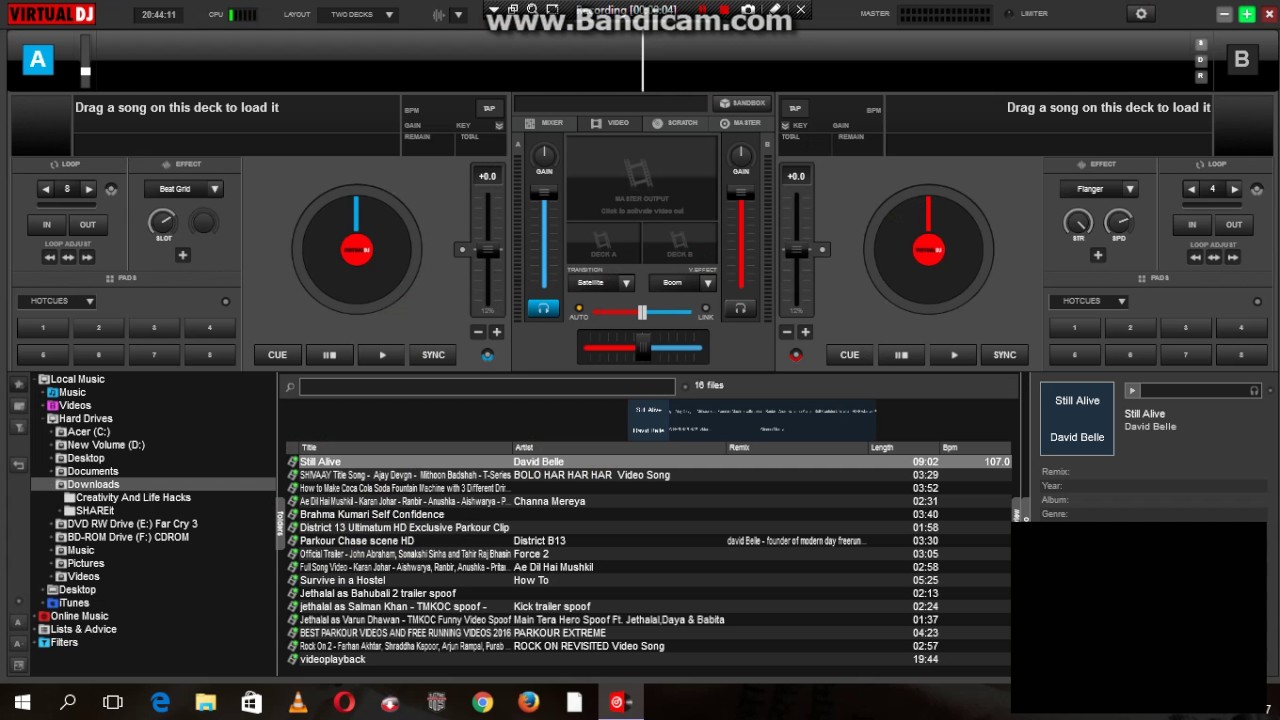Click the song search input field
This screenshot has height=720, width=1280.
click(487, 387)
